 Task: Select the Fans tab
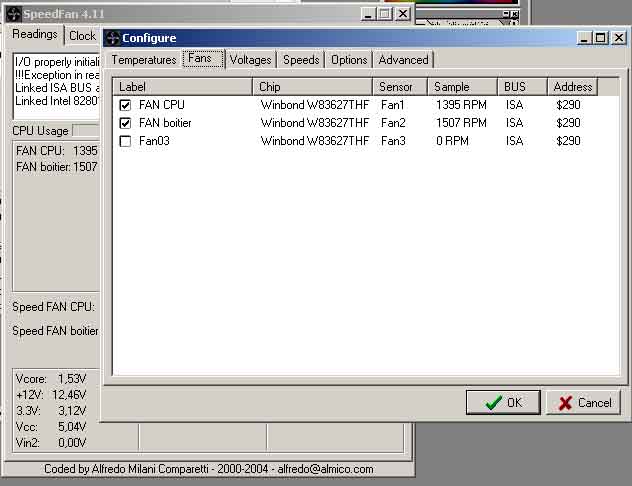click(203, 58)
